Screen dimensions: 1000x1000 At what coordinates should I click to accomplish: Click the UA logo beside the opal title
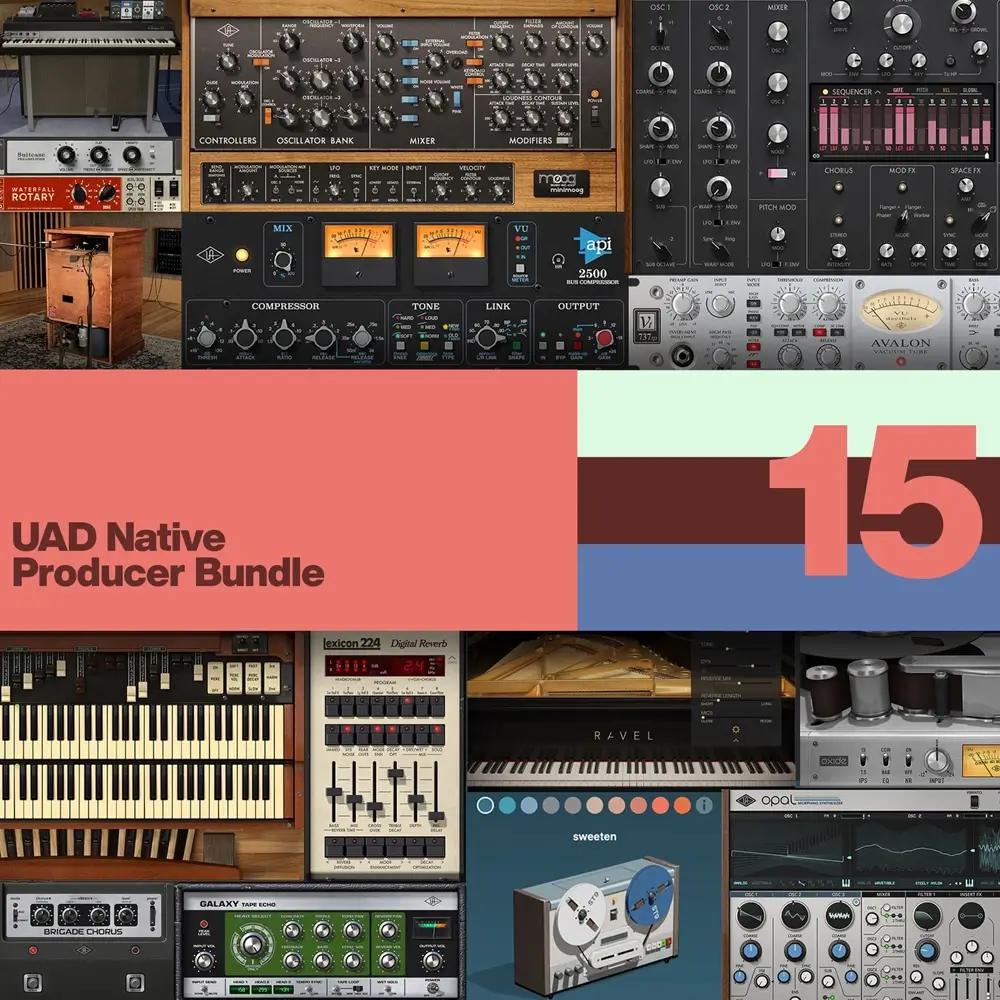coord(746,800)
